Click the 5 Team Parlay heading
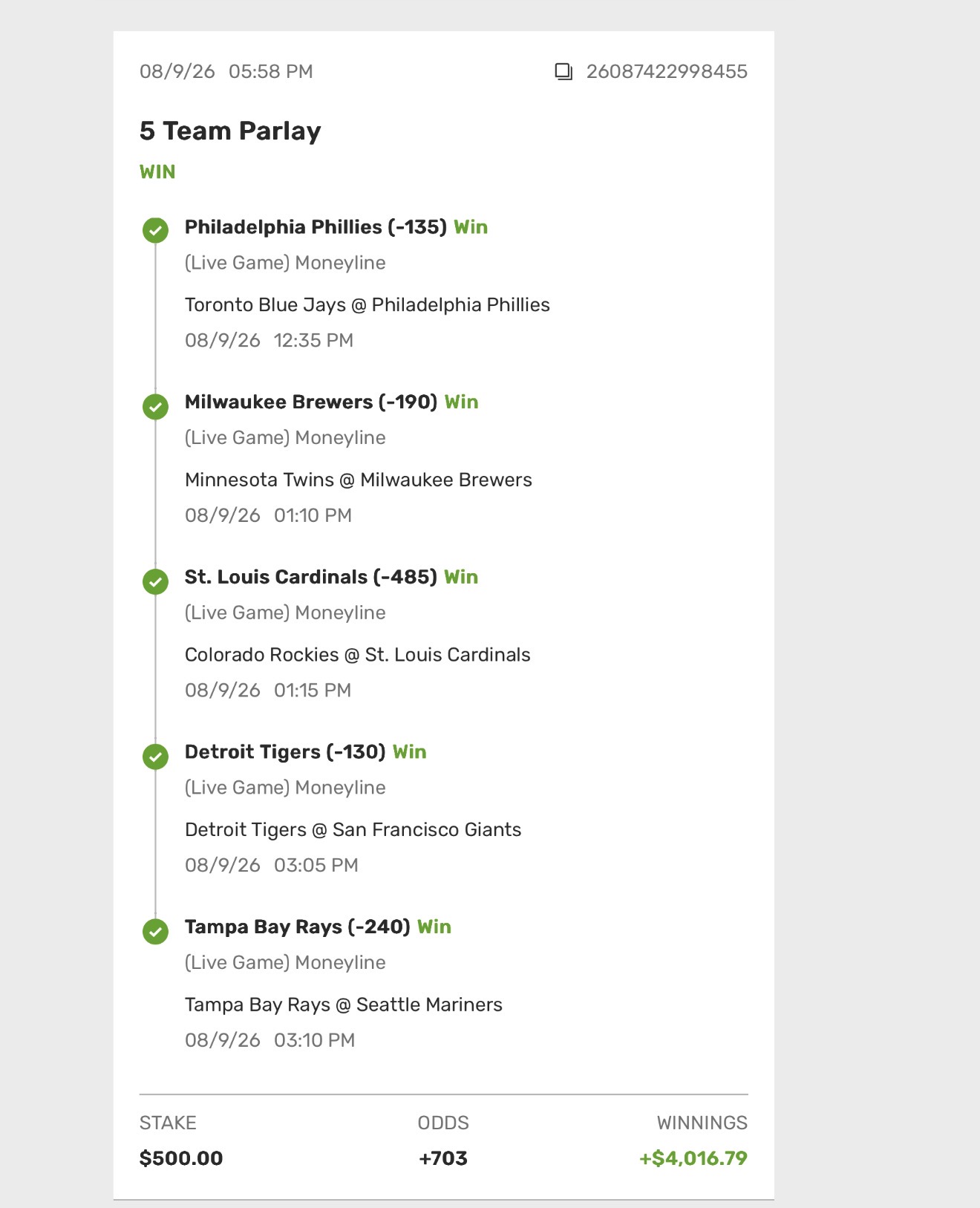 [230, 131]
